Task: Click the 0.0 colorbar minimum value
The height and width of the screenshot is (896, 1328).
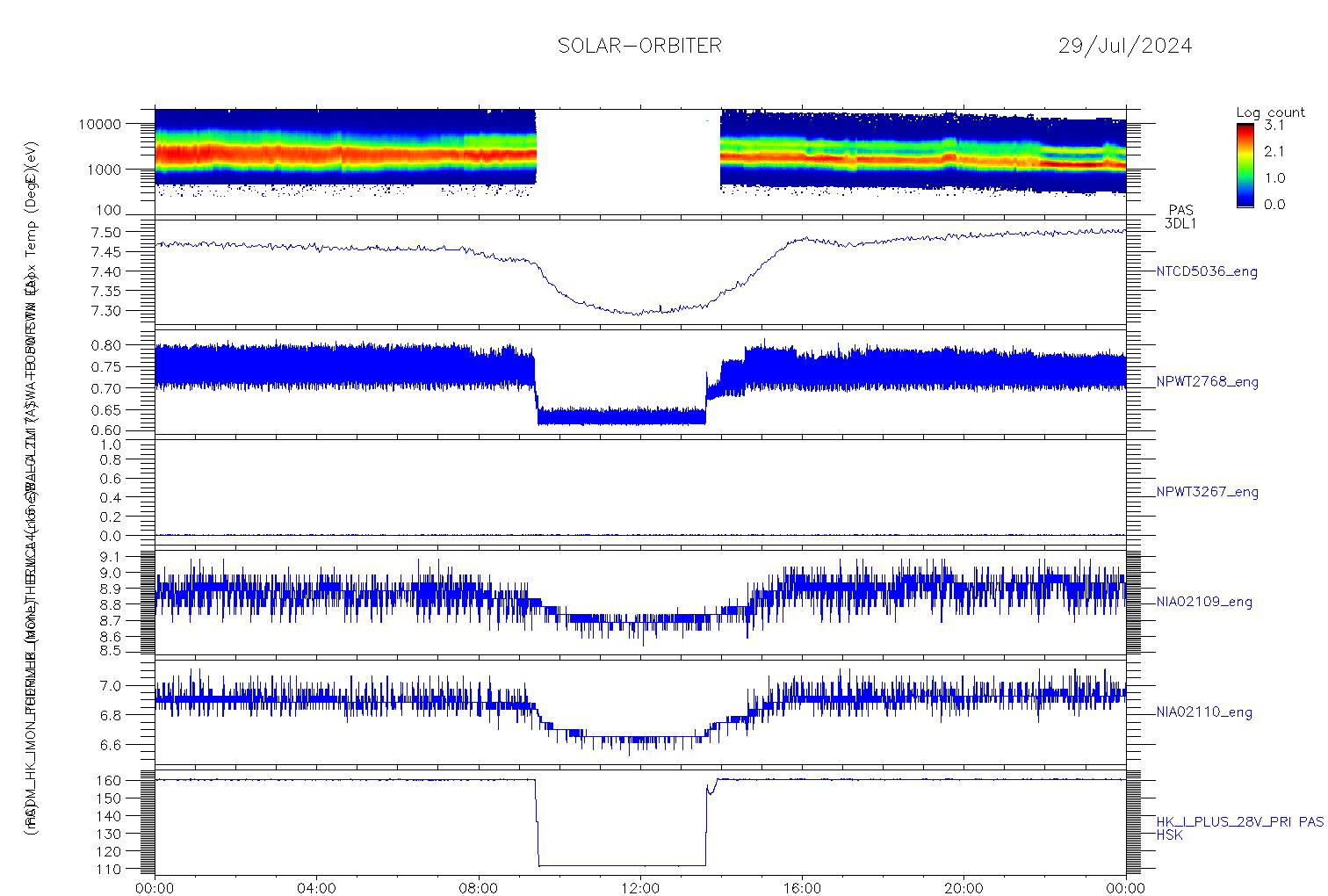Action: tap(1274, 205)
